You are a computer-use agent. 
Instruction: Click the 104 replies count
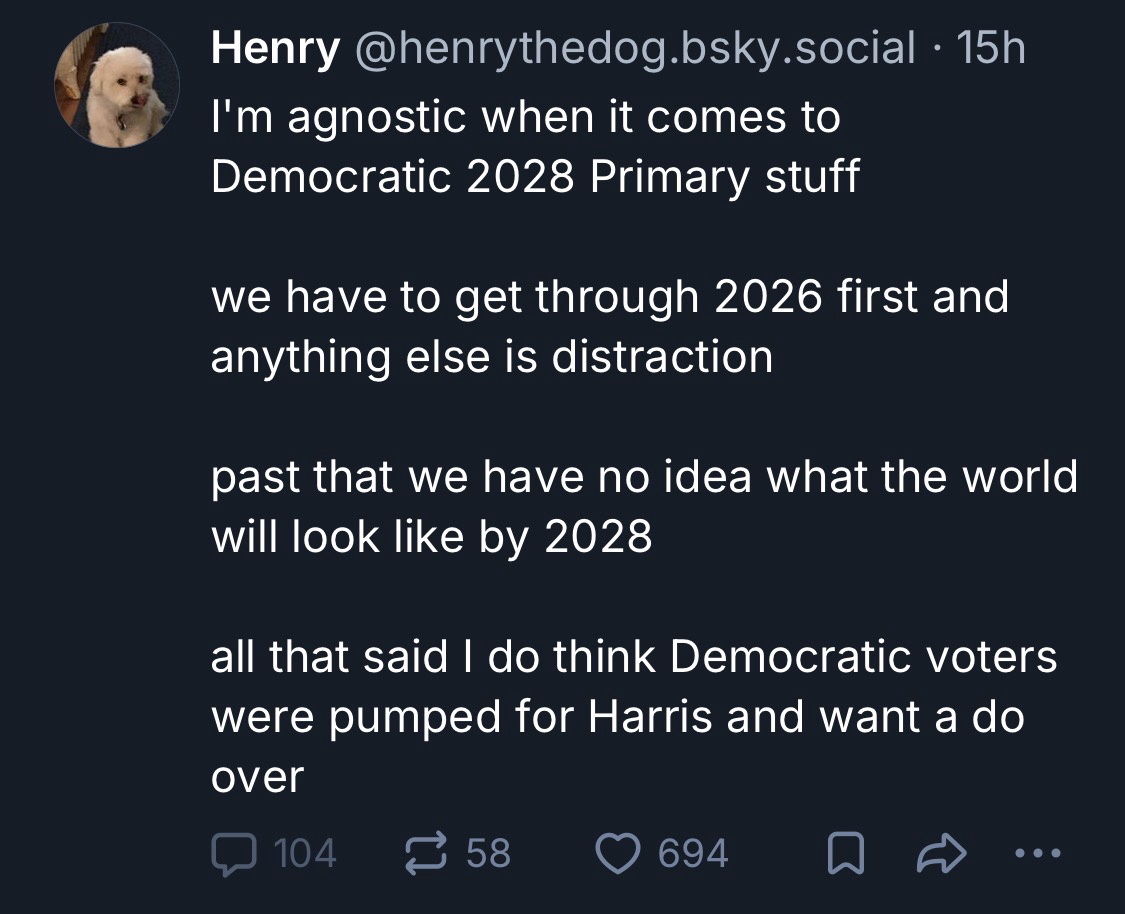click(x=304, y=853)
